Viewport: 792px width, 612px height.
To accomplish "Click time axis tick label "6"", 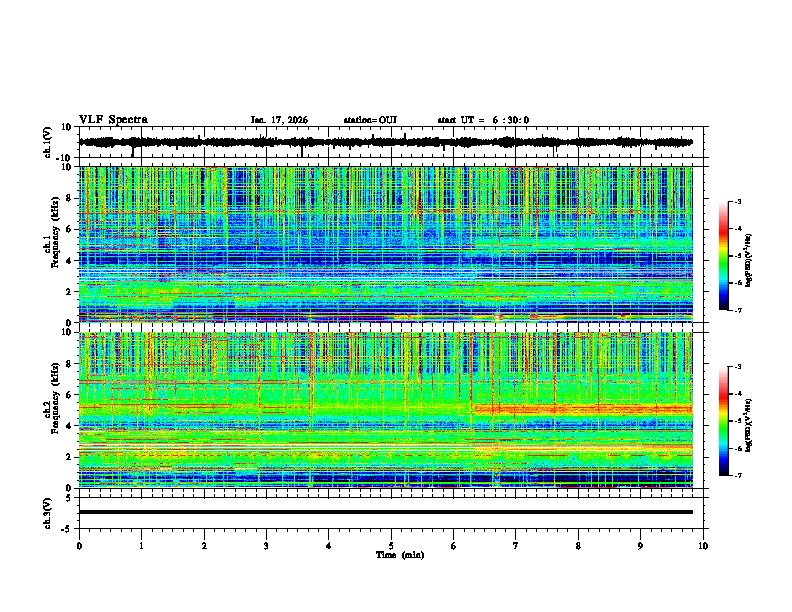I will (x=453, y=546).
